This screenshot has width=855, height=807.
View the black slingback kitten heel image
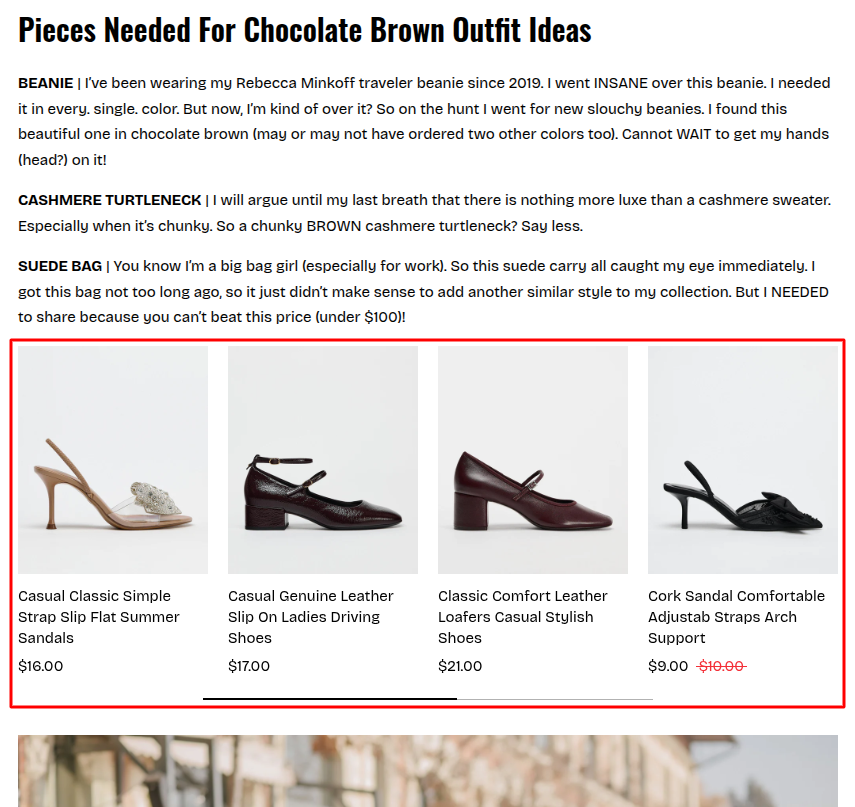[743, 460]
